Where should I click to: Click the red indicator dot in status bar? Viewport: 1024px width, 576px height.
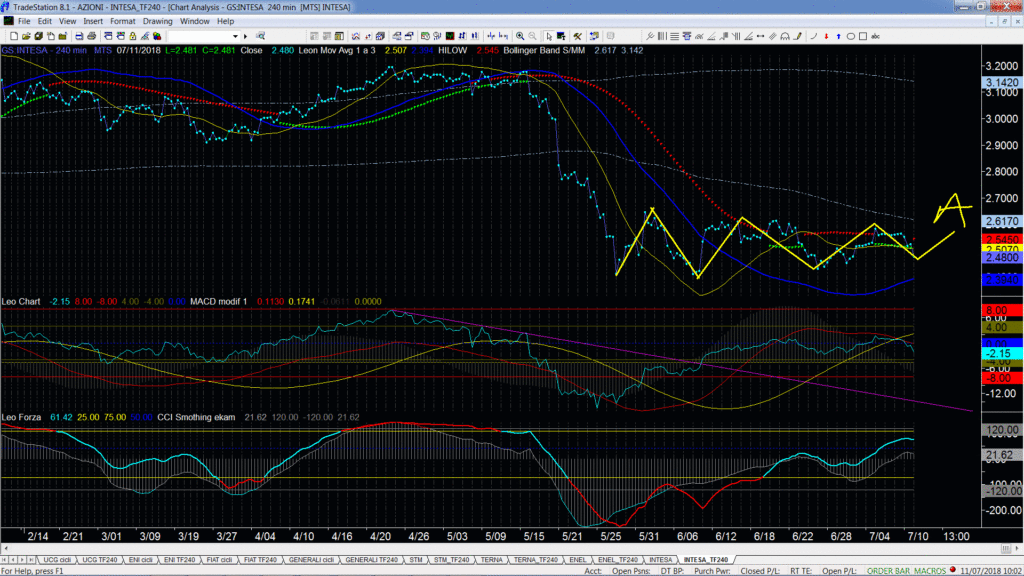(953, 570)
